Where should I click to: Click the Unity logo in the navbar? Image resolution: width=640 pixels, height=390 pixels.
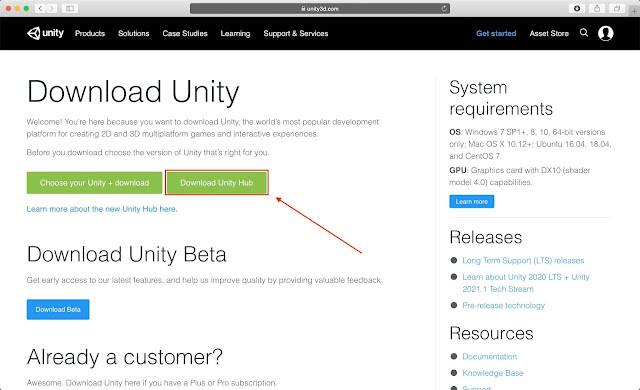point(45,33)
